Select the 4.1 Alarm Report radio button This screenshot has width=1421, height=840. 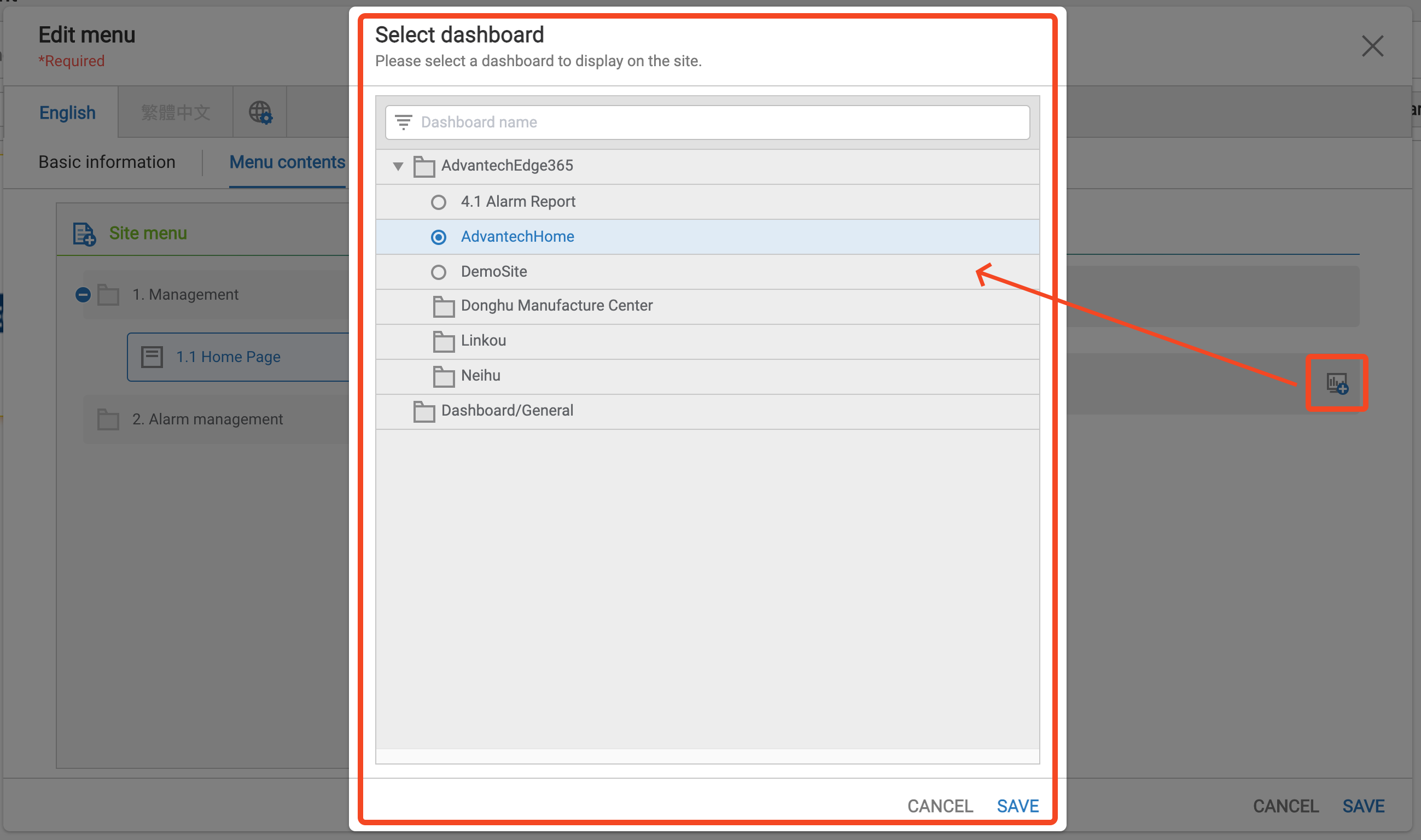(x=438, y=202)
